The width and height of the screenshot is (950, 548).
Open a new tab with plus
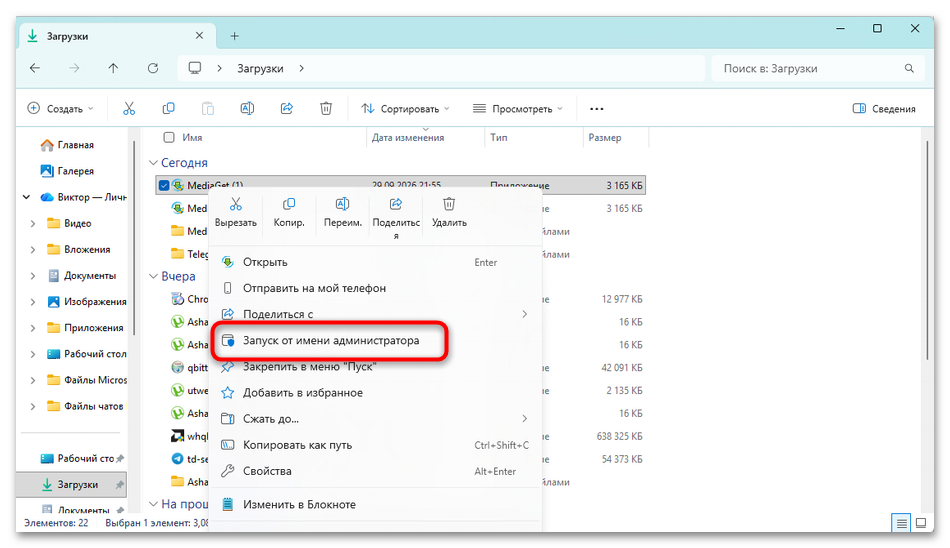[x=234, y=36]
